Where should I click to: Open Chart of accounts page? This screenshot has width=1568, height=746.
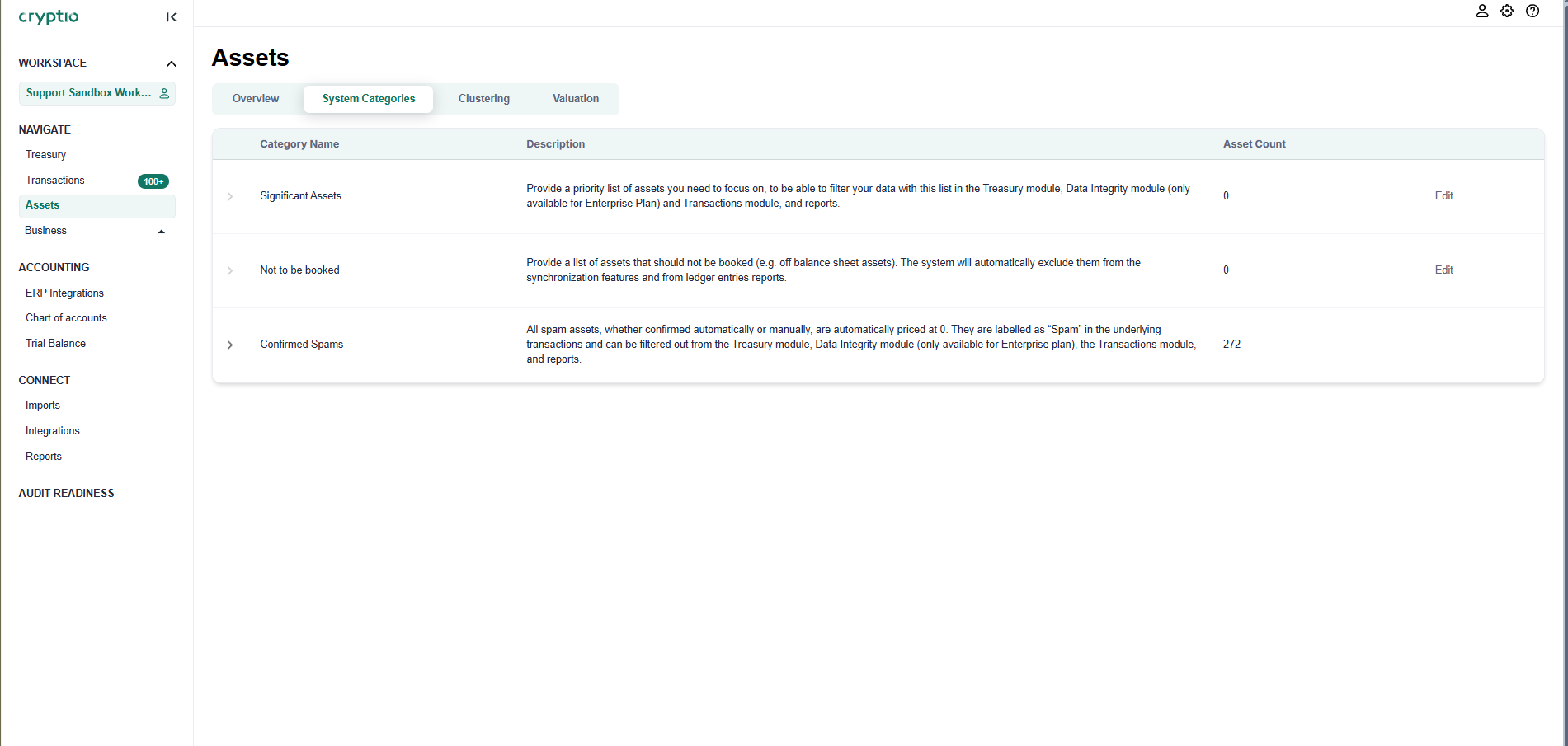(x=66, y=318)
